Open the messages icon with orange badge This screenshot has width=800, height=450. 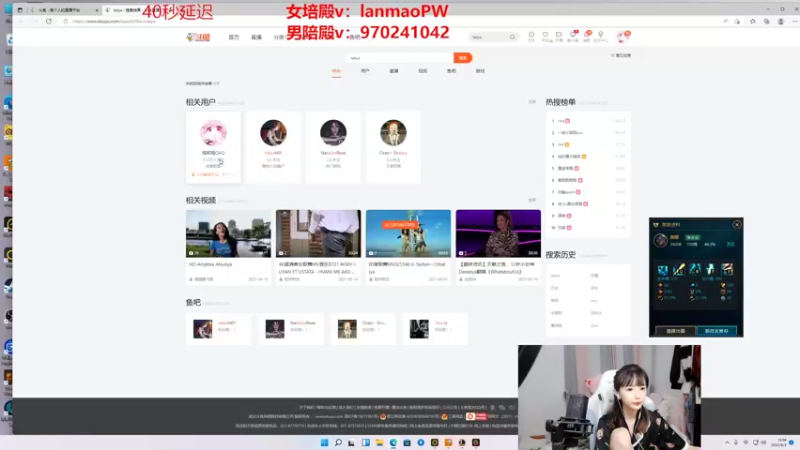[587, 36]
